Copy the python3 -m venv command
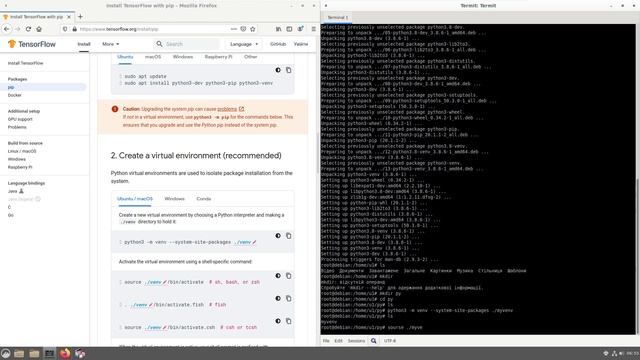 pyautogui.click(x=289, y=236)
